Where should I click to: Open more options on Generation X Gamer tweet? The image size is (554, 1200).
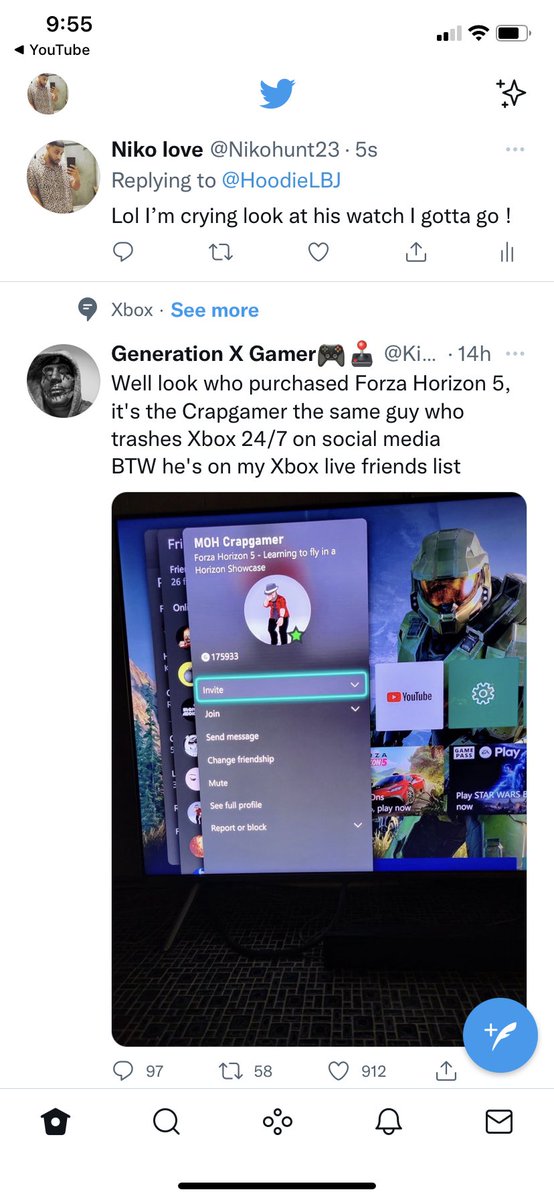point(515,354)
